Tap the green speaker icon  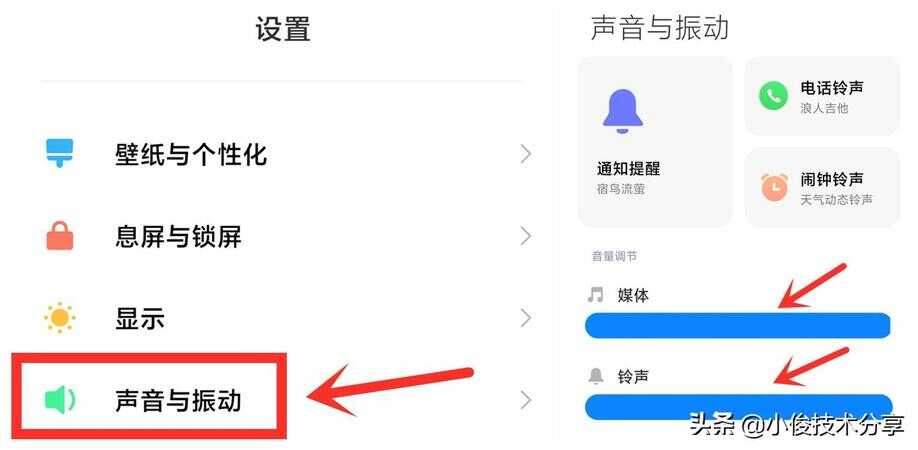(60, 400)
